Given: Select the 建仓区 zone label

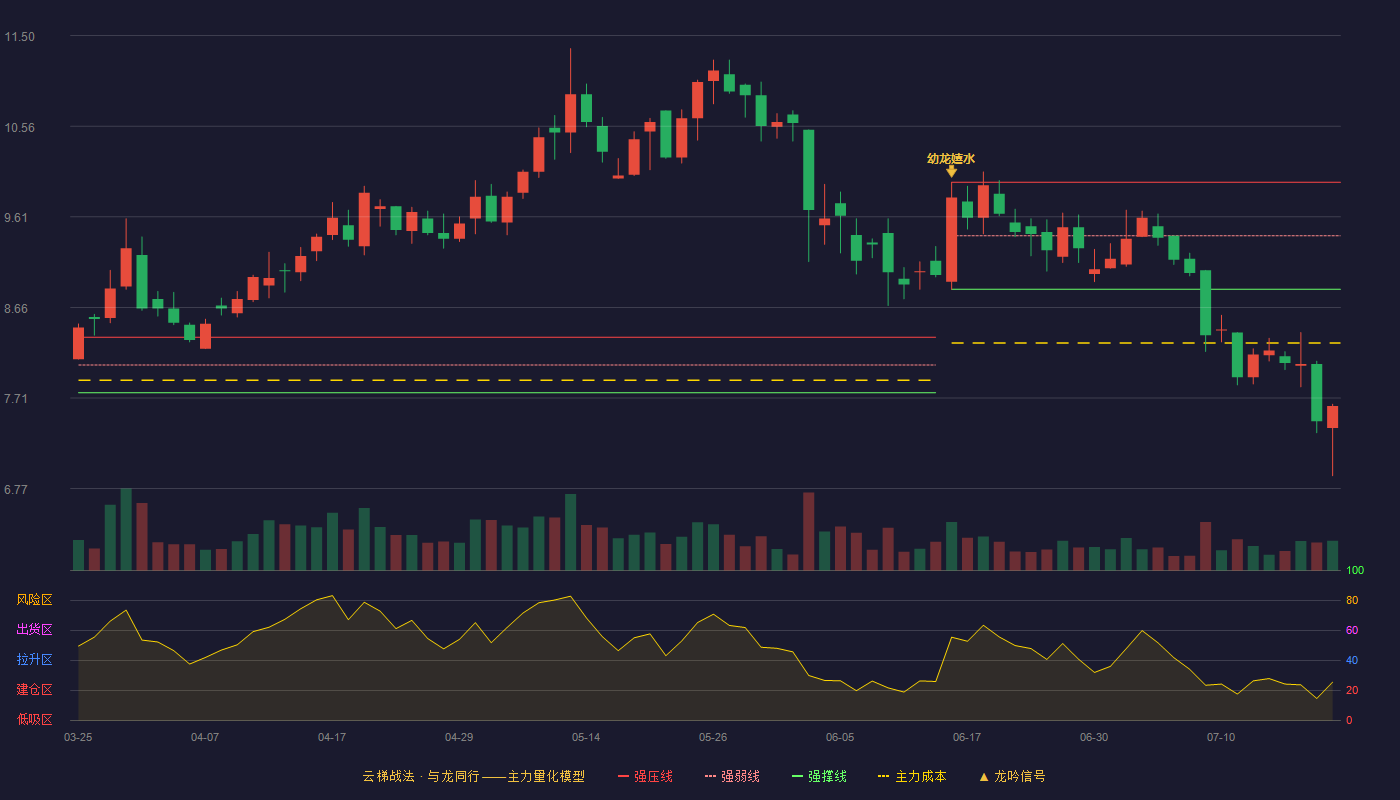Looking at the screenshot, I should point(34,690).
